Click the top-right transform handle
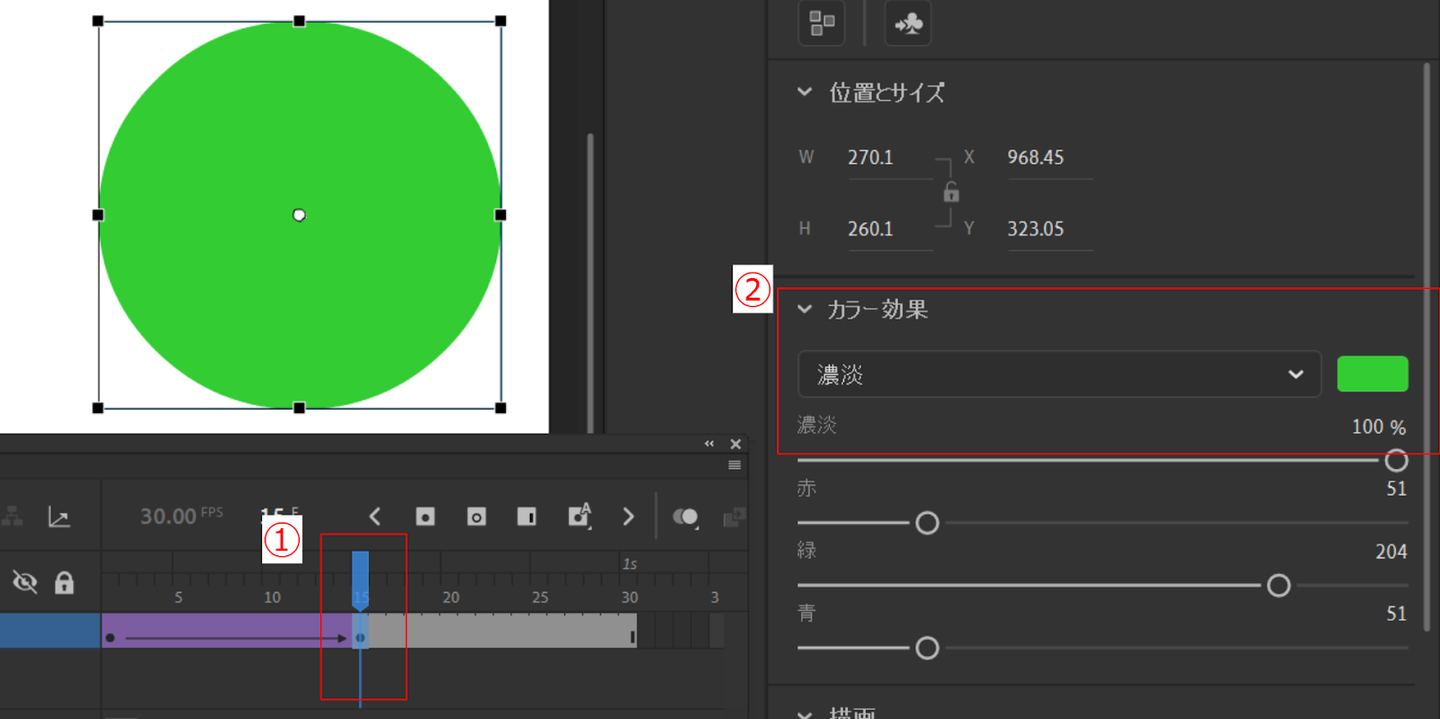The height and width of the screenshot is (719, 1440). click(501, 21)
